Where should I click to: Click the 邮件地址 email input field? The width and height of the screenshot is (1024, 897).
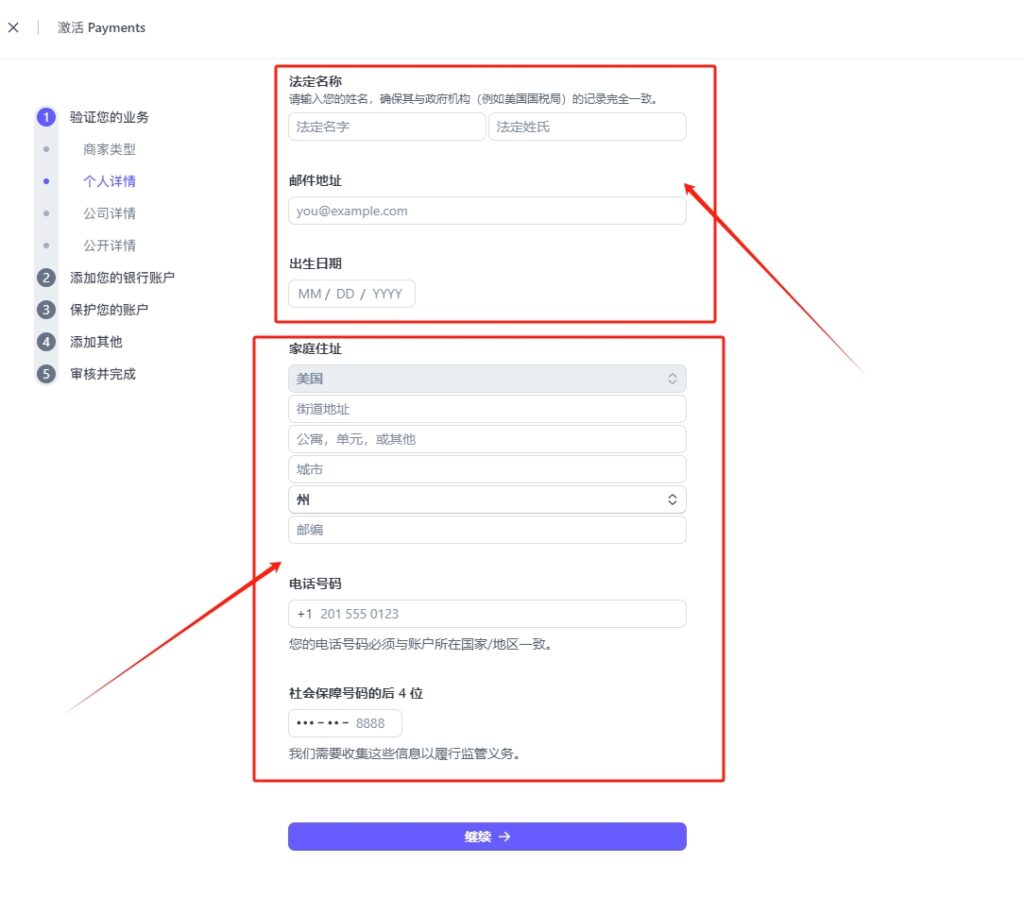click(x=487, y=211)
